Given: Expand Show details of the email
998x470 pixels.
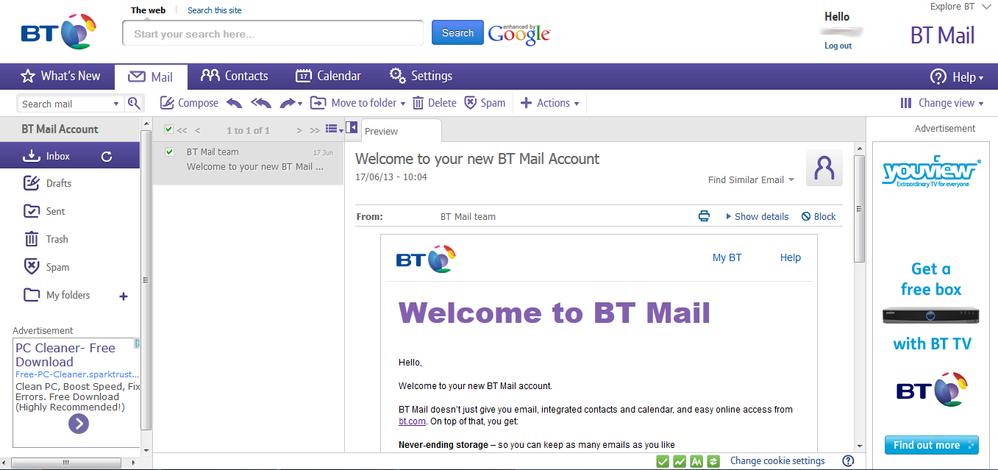Looking at the screenshot, I should [x=757, y=217].
